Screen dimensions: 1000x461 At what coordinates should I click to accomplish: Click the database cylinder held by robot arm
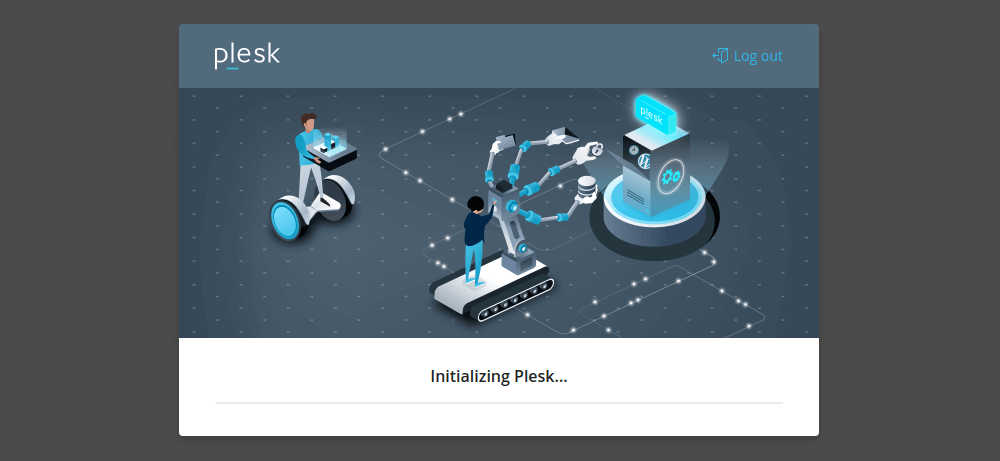click(586, 188)
